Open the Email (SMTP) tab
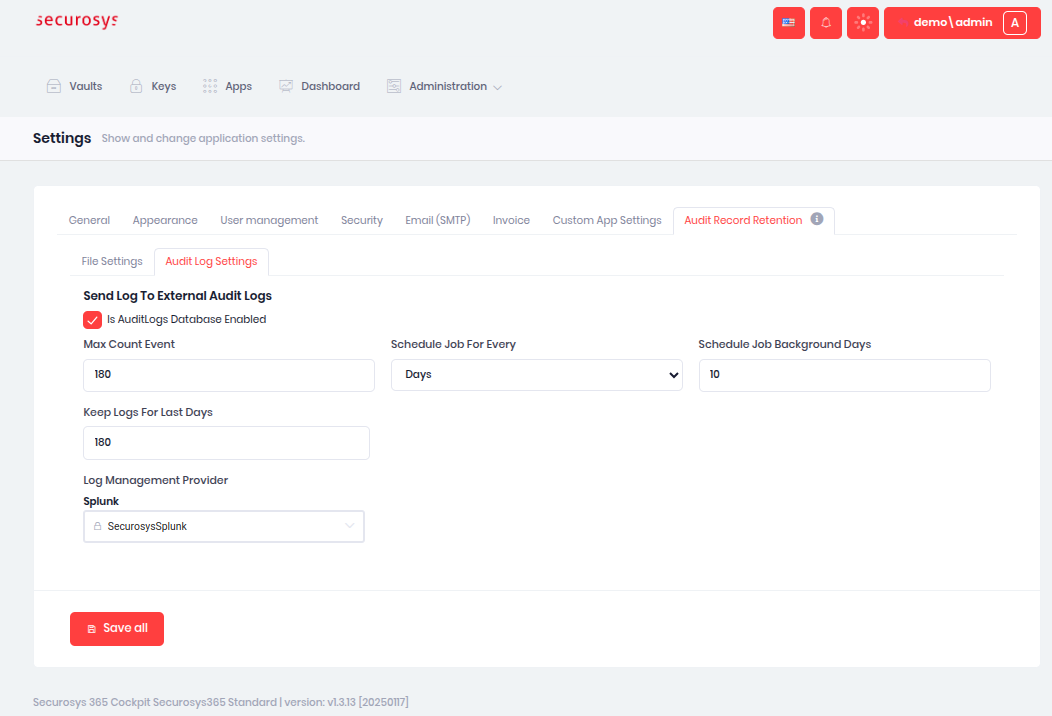The height and width of the screenshot is (716, 1052). point(437,220)
